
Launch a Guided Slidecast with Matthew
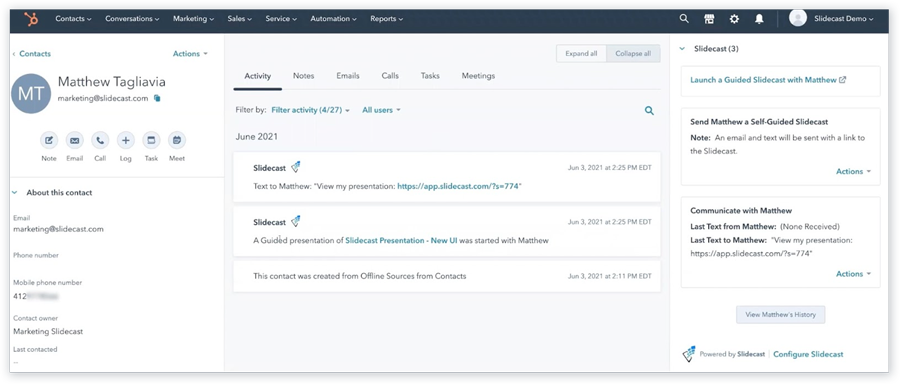[763, 80]
